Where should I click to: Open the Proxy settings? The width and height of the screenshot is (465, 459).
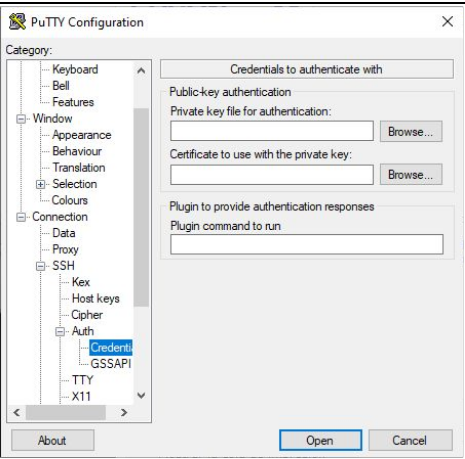(x=65, y=249)
